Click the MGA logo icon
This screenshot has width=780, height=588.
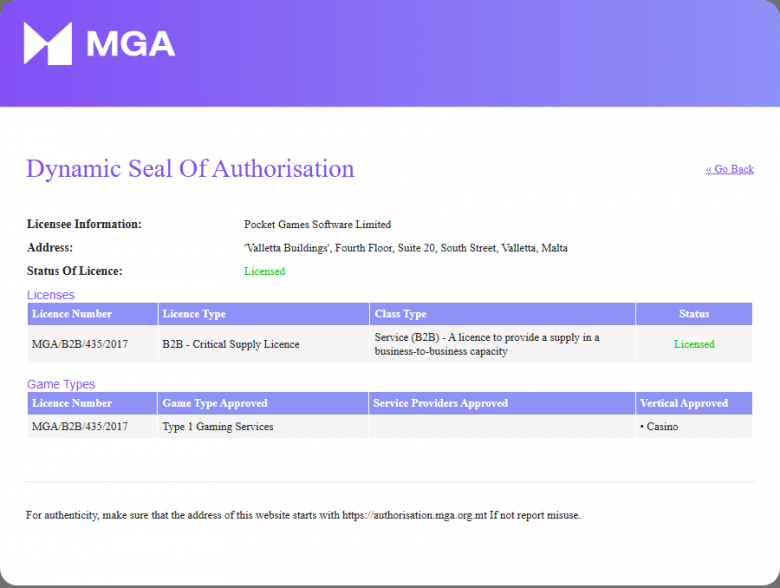point(48,43)
